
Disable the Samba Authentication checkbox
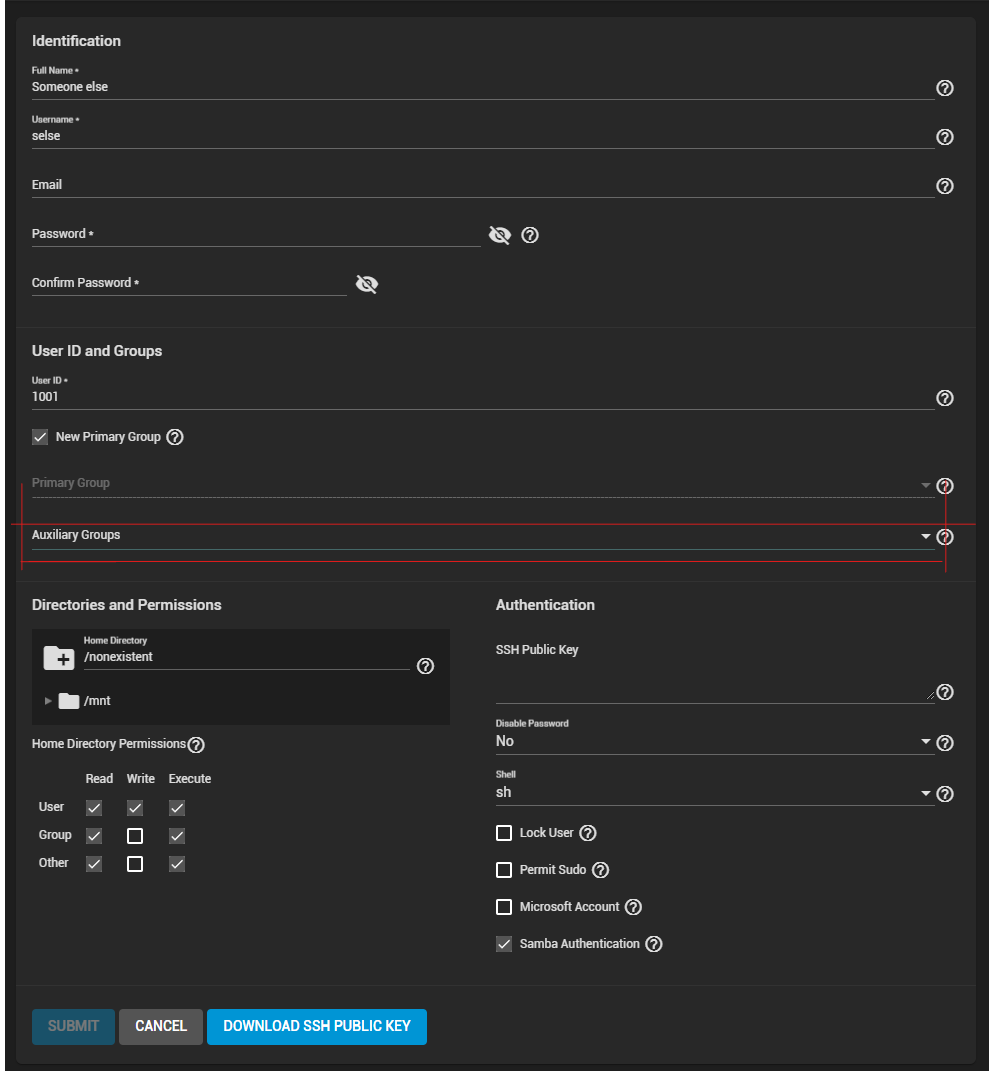point(504,944)
